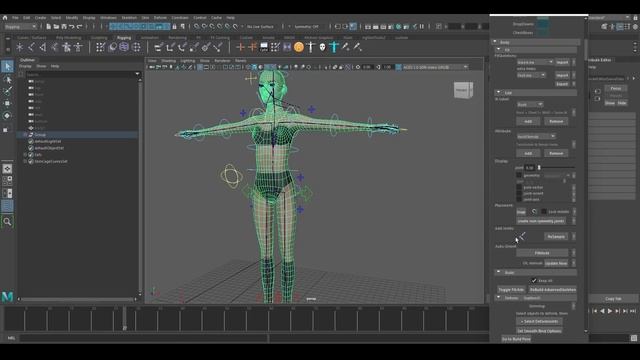Toggle the joint-orient checkbox
Viewport: 640px width, 360px height.
(519, 193)
